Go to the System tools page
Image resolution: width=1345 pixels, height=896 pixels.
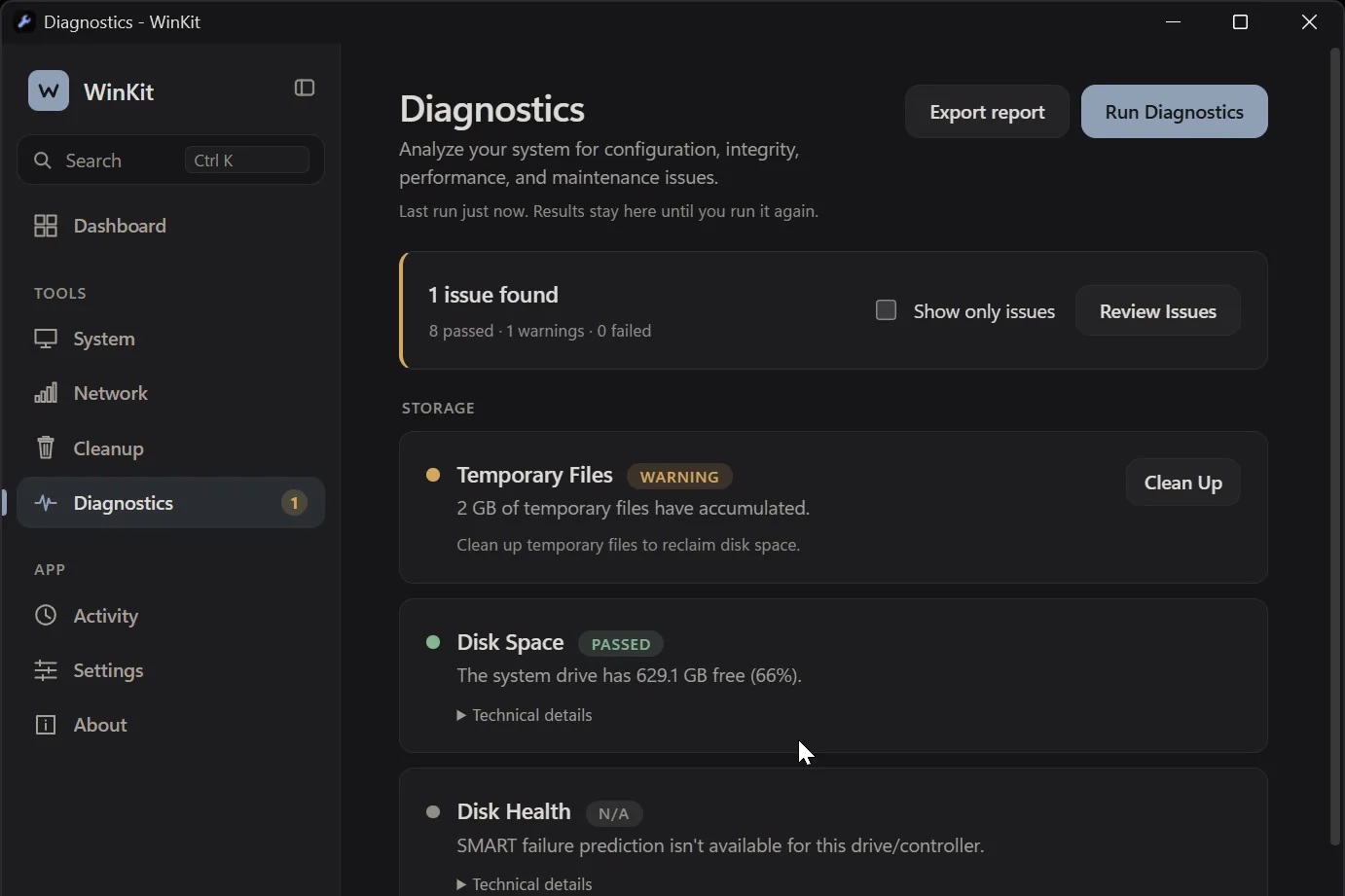pyautogui.click(x=170, y=339)
